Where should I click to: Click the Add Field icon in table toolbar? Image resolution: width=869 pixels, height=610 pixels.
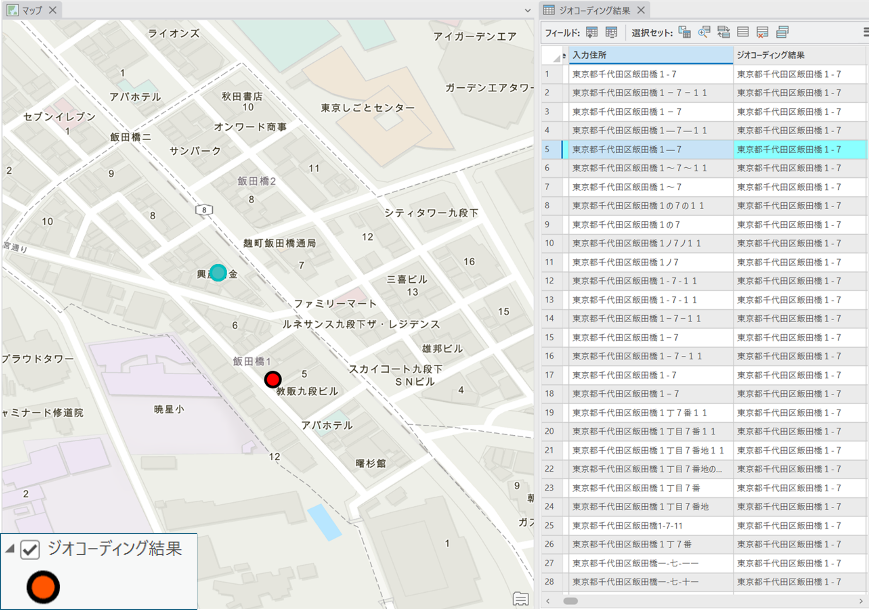click(592, 33)
